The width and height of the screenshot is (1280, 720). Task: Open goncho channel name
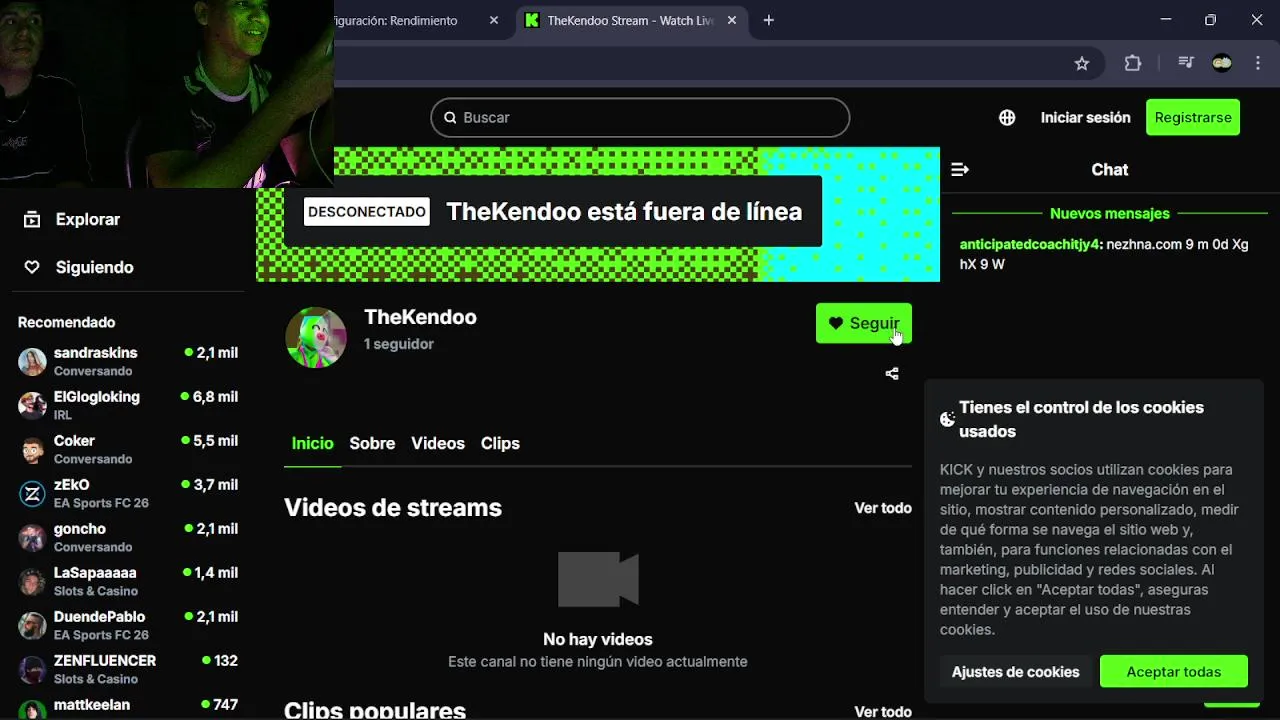[x=80, y=529]
